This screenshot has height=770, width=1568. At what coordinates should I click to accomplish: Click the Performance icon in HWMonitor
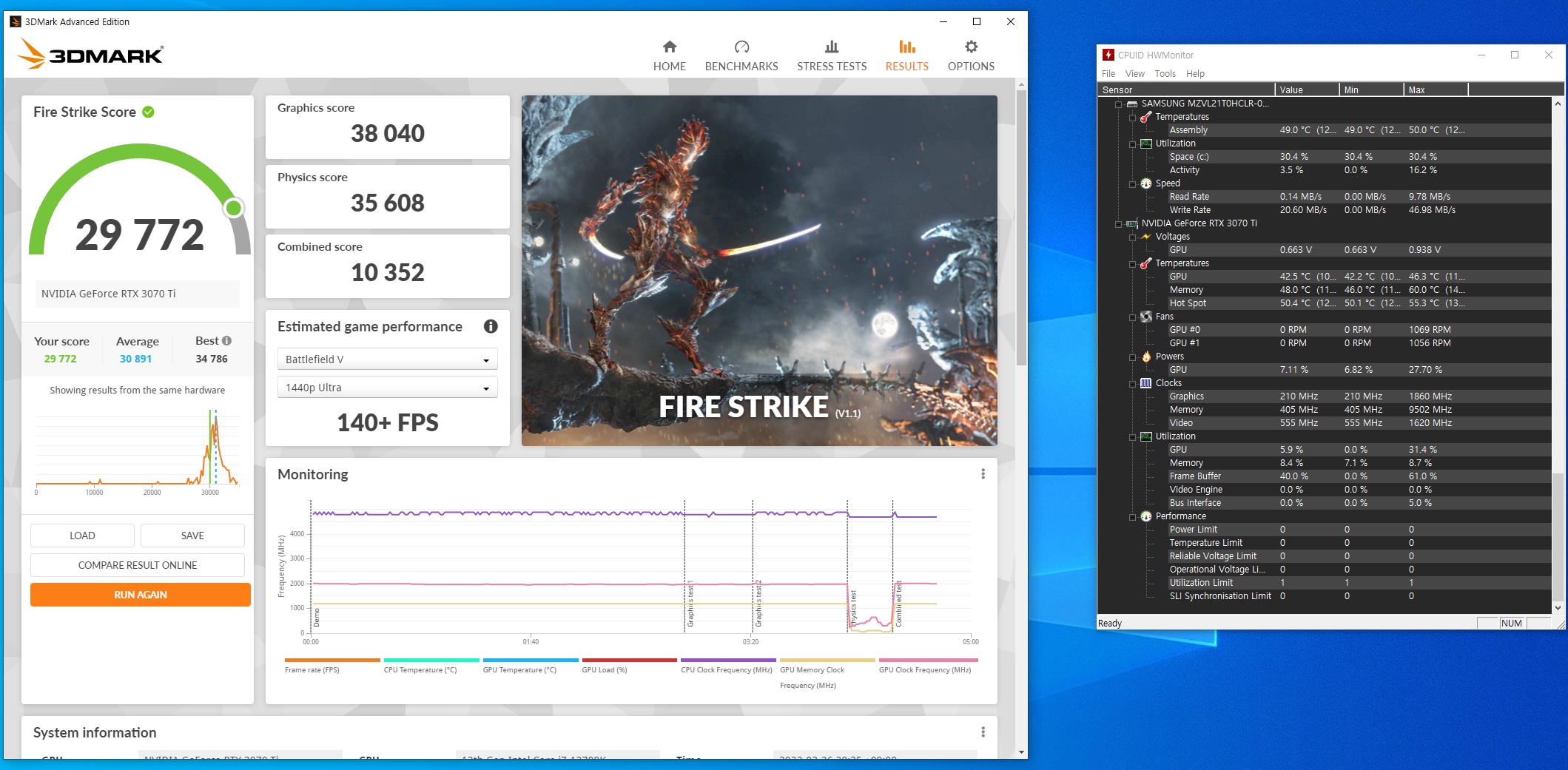(x=1146, y=516)
